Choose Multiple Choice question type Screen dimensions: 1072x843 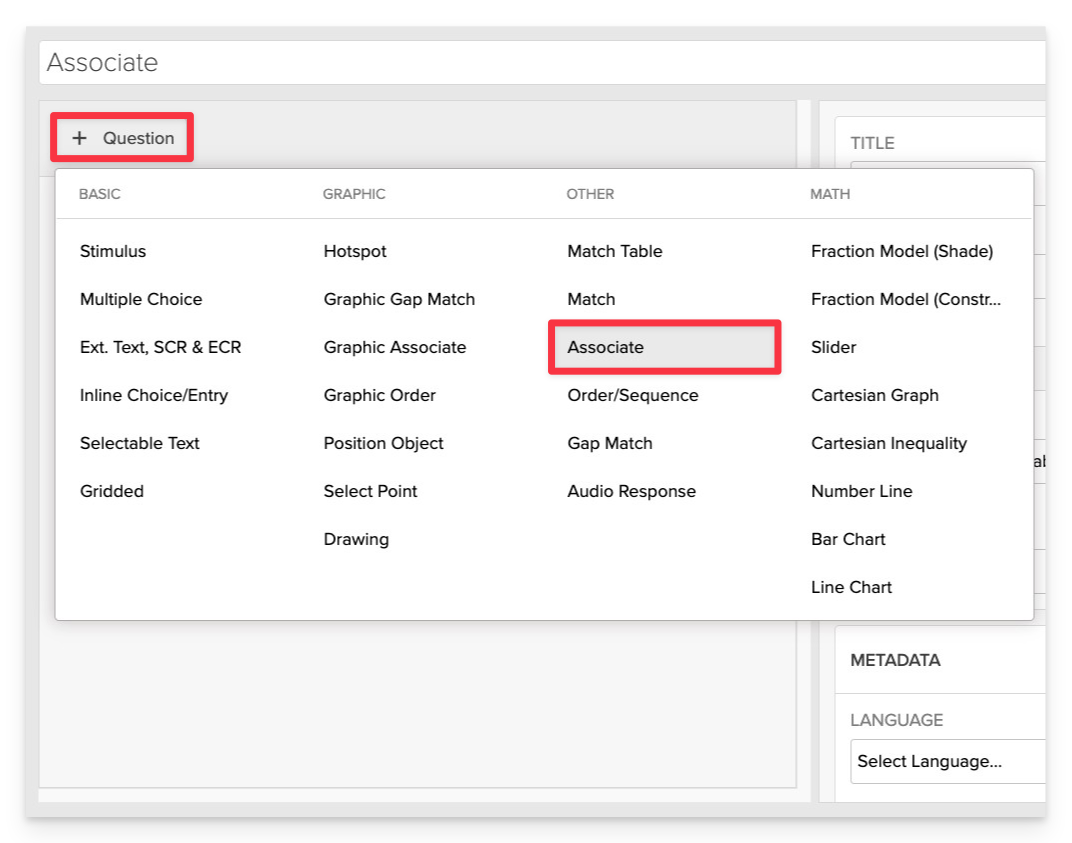[x=141, y=299]
